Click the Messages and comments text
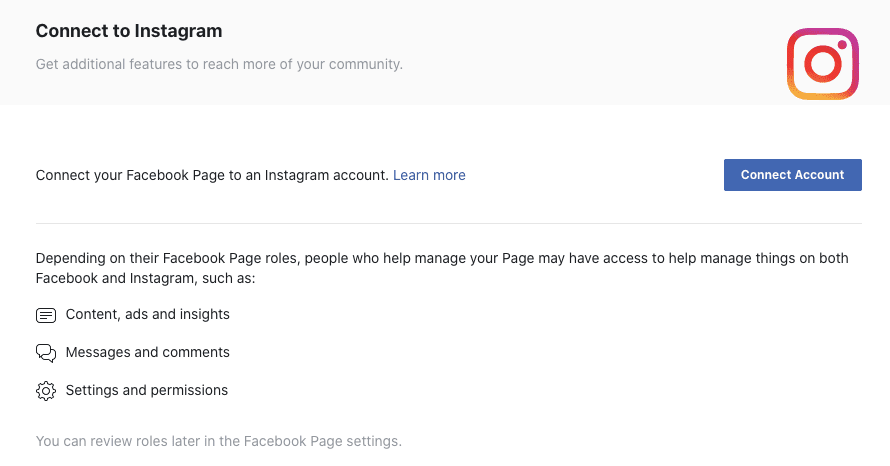 (148, 352)
